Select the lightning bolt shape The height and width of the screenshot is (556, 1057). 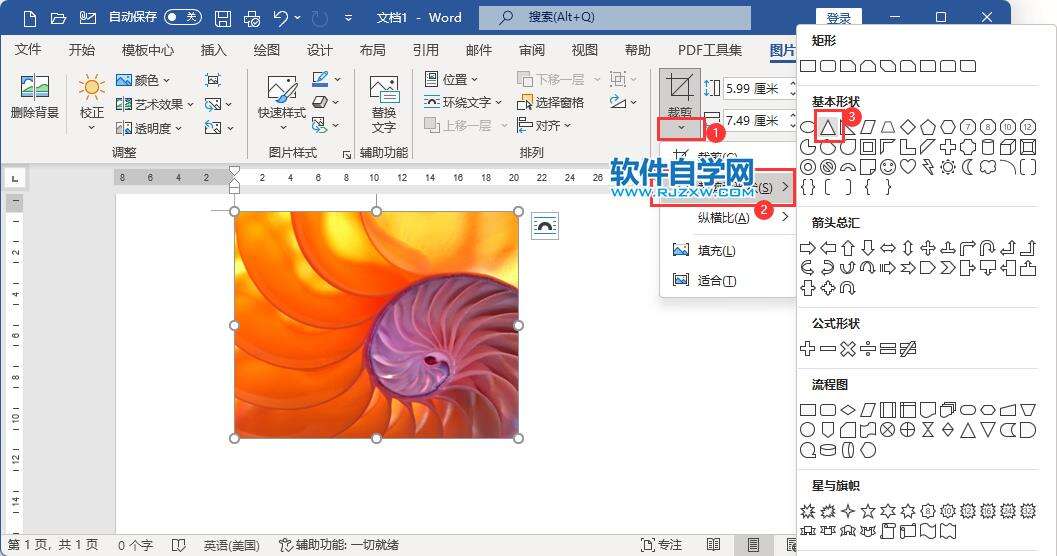click(x=928, y=166)
